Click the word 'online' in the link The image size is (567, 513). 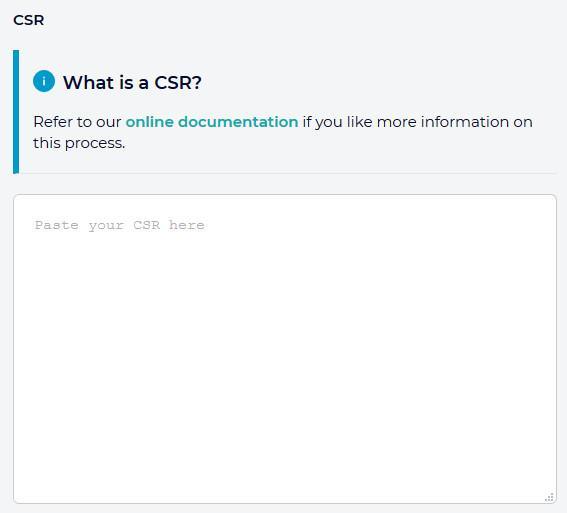click(x=149, y=122)
